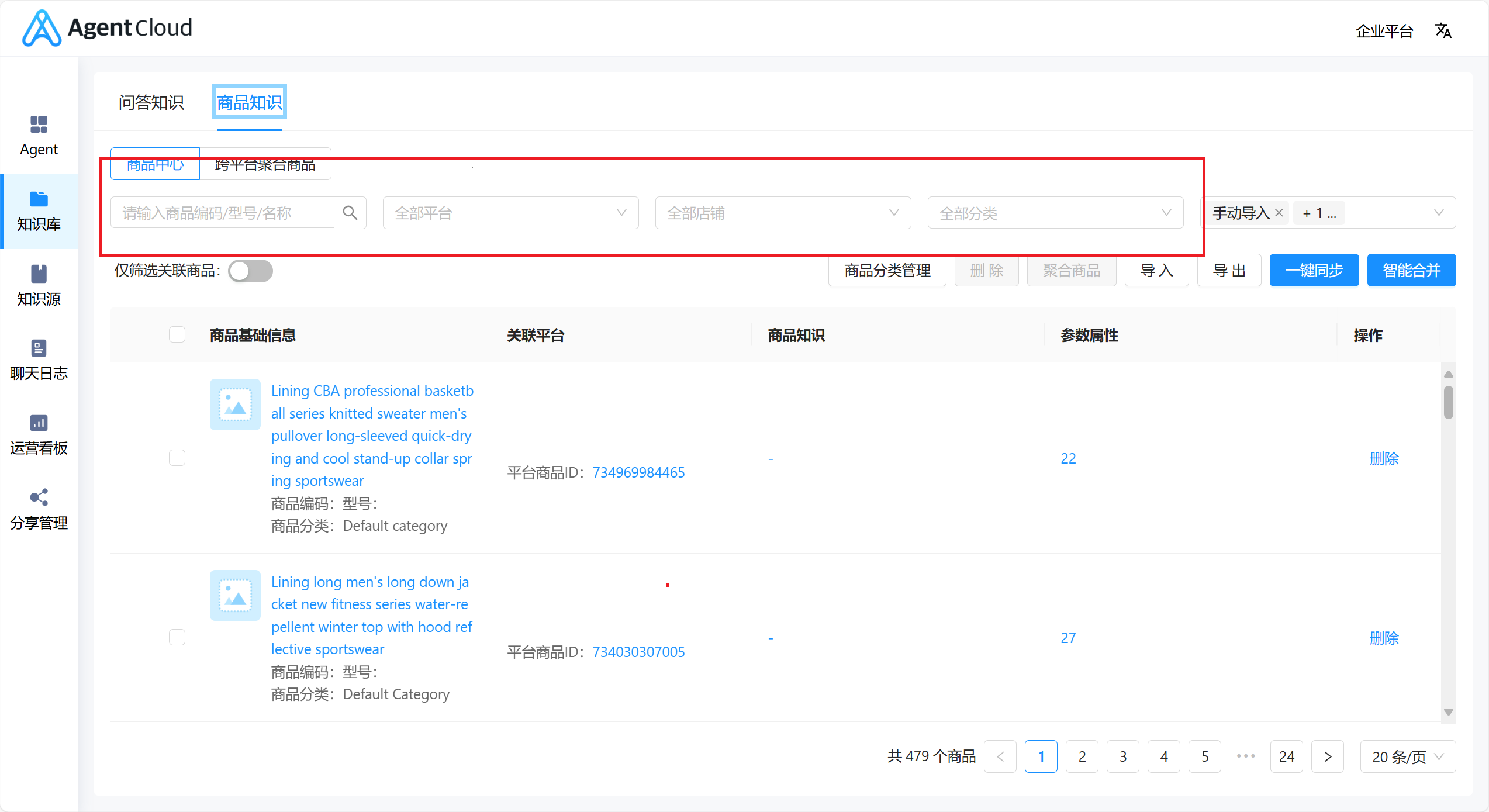Select the 跨平台聚合商品 sub-tab
The width and height of the screenshot is (1489, 812).
pyautogui.click(x=265, y=164)
